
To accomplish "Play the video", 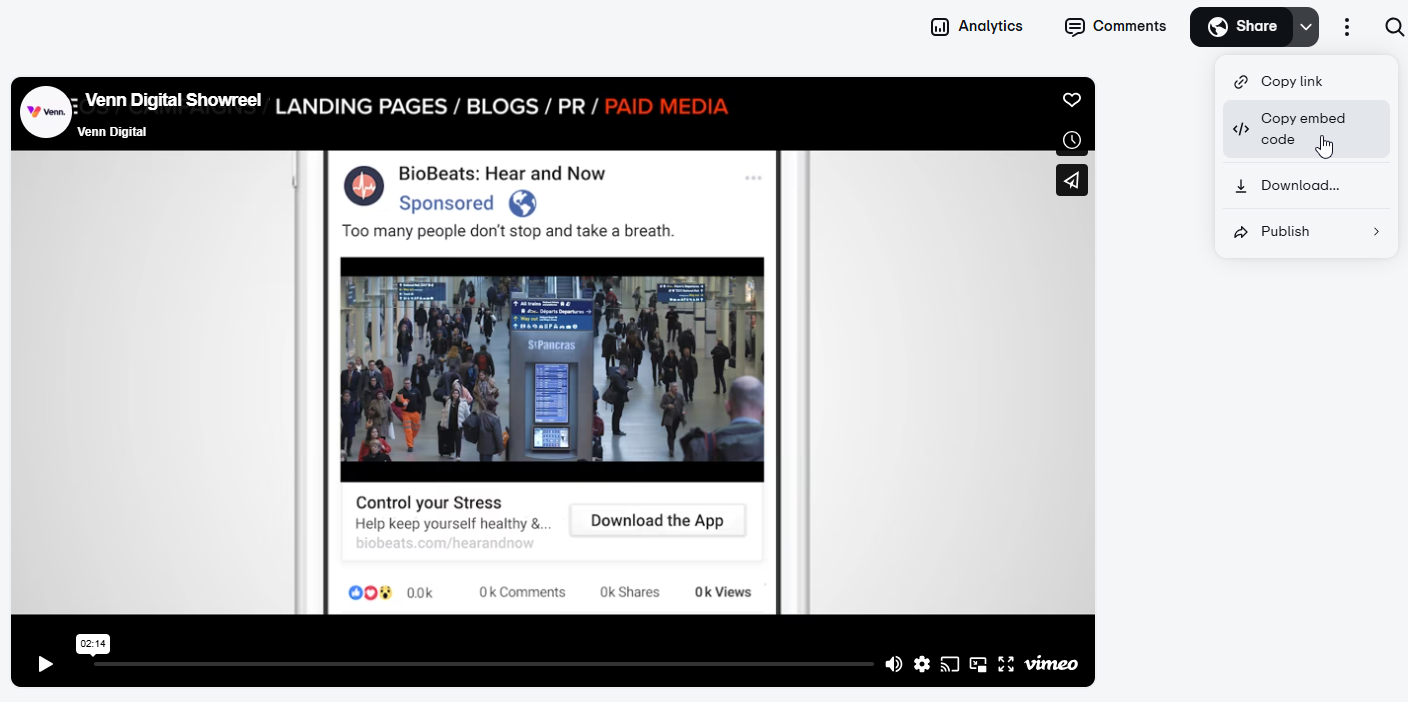I will [45, 664].
